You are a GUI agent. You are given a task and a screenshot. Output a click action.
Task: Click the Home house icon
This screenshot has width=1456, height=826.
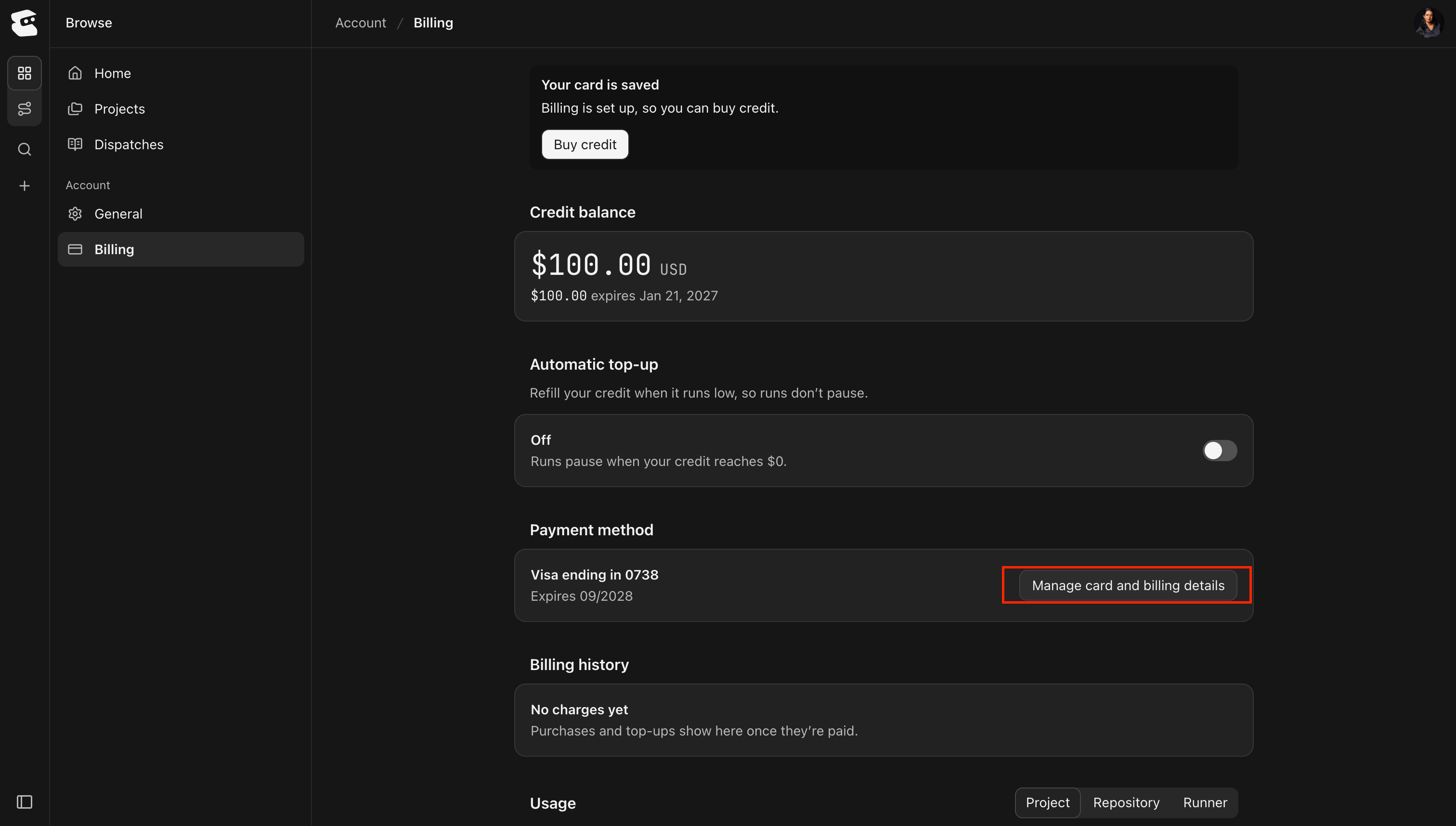tap(75, 73)
